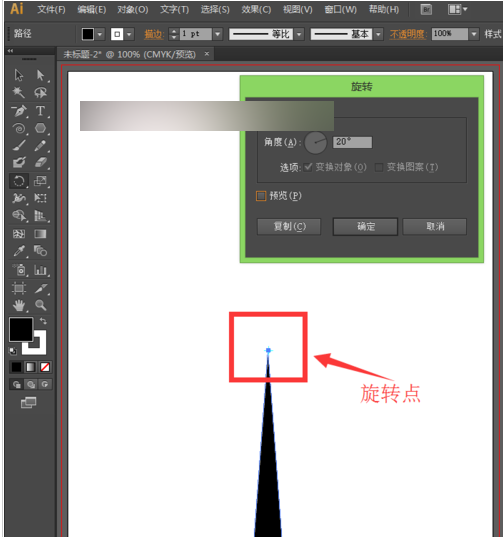Activate the Zoom tool

(x=40, y=305)
